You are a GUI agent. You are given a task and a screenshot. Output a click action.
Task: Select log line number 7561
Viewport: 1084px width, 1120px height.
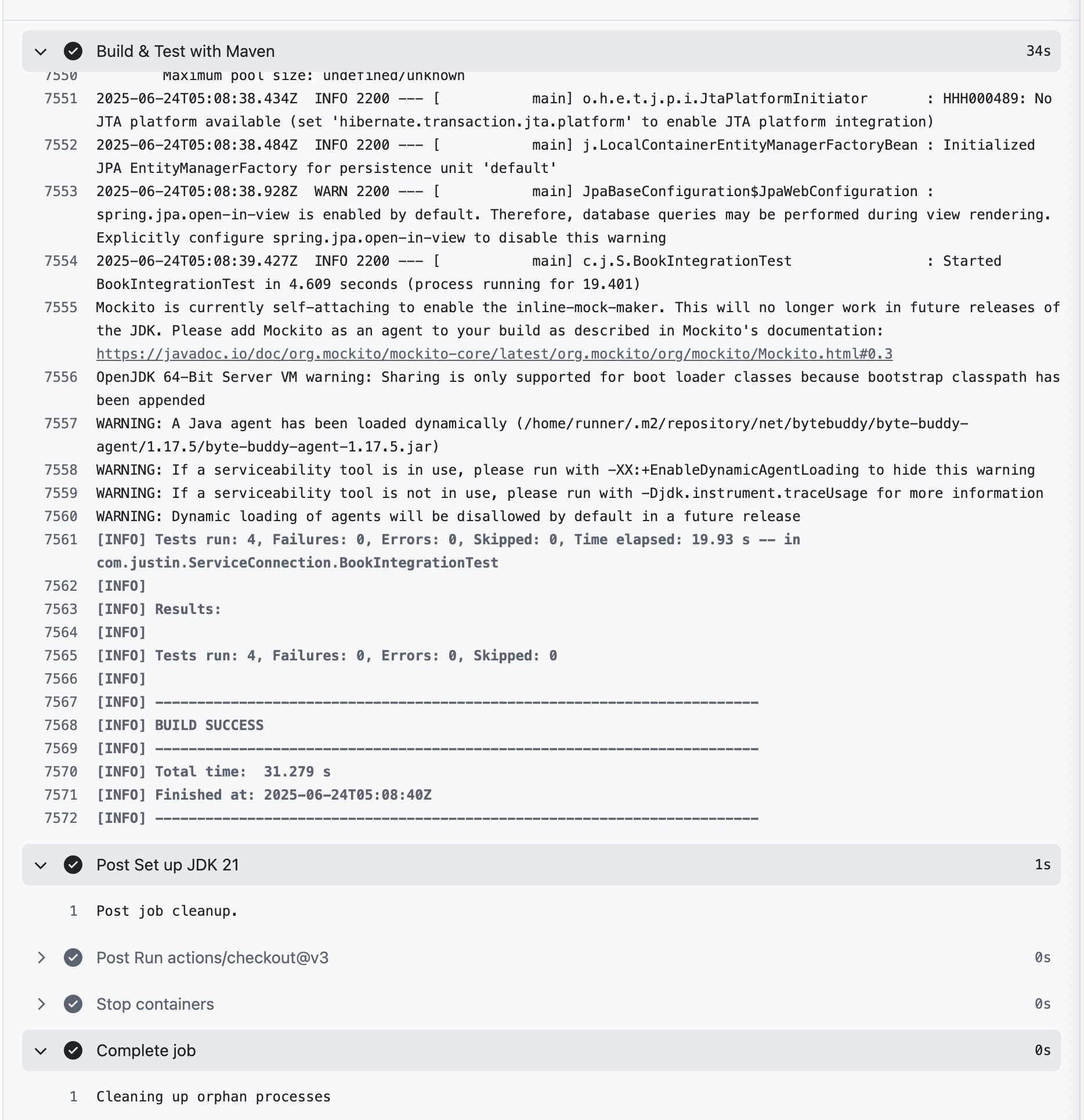(x=61, y=540)
